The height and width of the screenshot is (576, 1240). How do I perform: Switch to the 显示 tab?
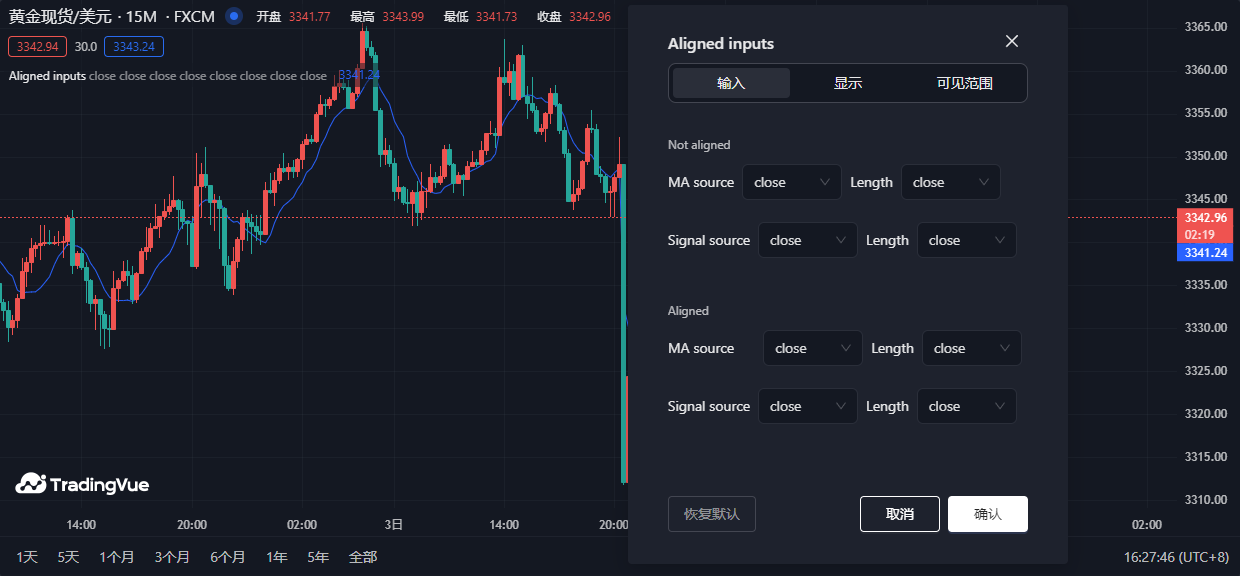tap(848, 83)
